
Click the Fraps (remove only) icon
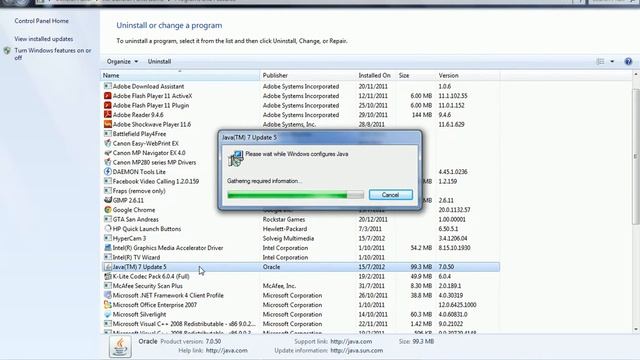click(107, 191)
